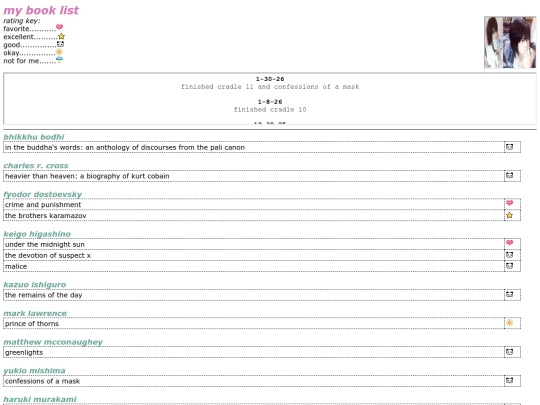The image size is (540, 405).
Task: Click the title confessions of a mask
Action: pos(42,381)
